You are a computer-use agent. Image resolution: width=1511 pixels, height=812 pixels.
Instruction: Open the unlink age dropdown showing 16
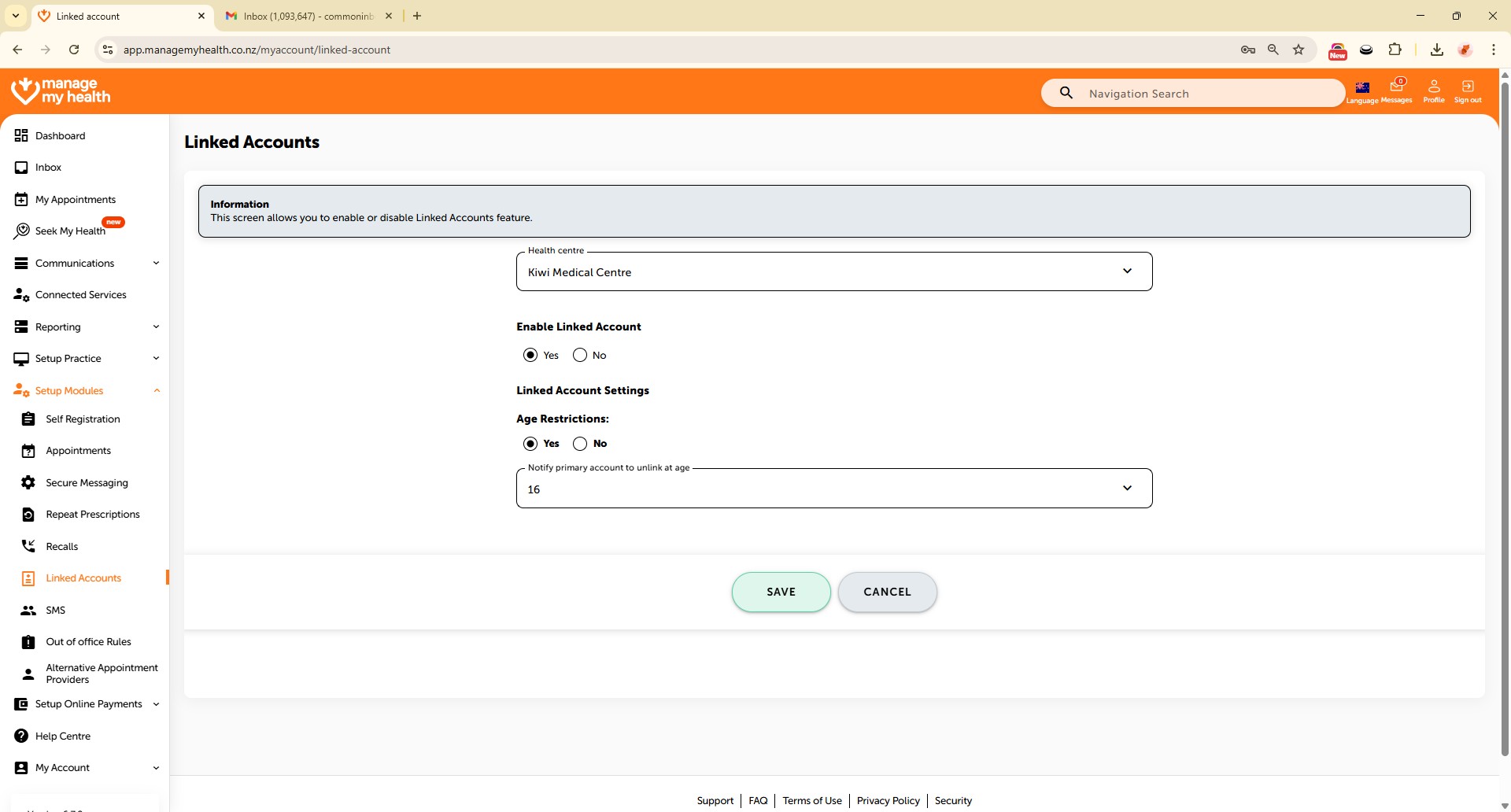point(833,489)
